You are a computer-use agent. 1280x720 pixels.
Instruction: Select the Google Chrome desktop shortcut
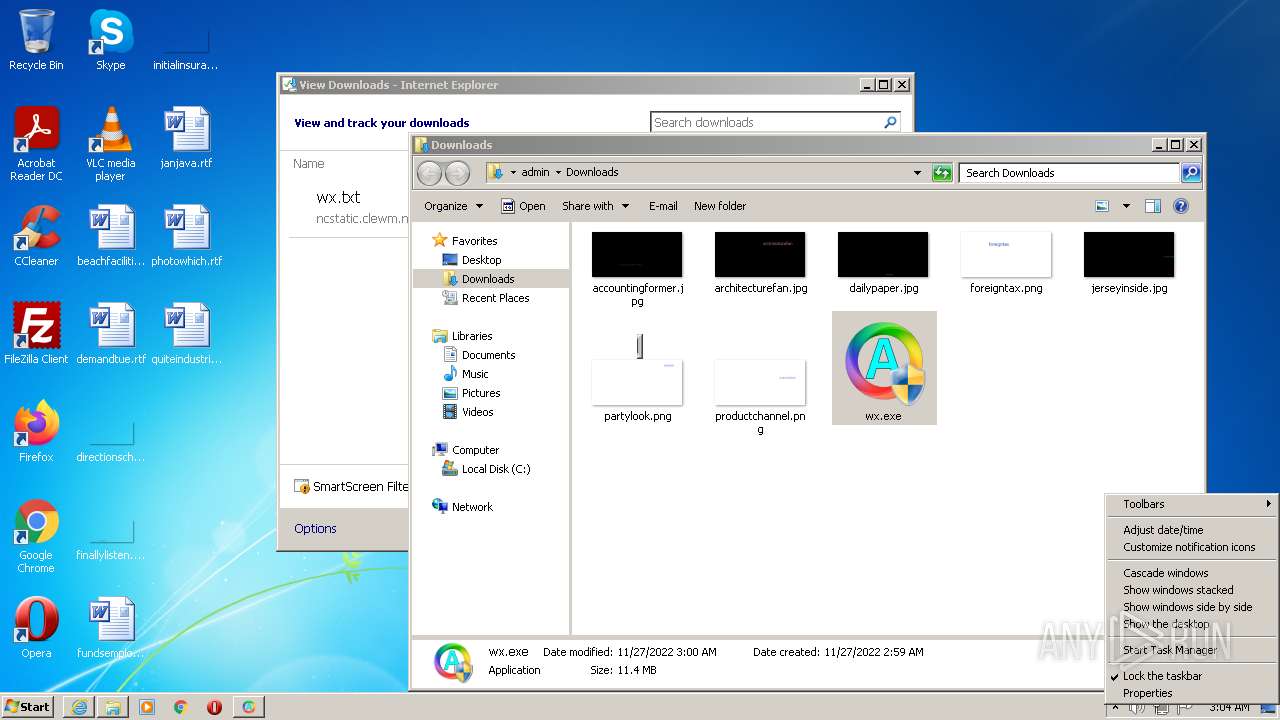pyautogui.click(x=36, y=536)
